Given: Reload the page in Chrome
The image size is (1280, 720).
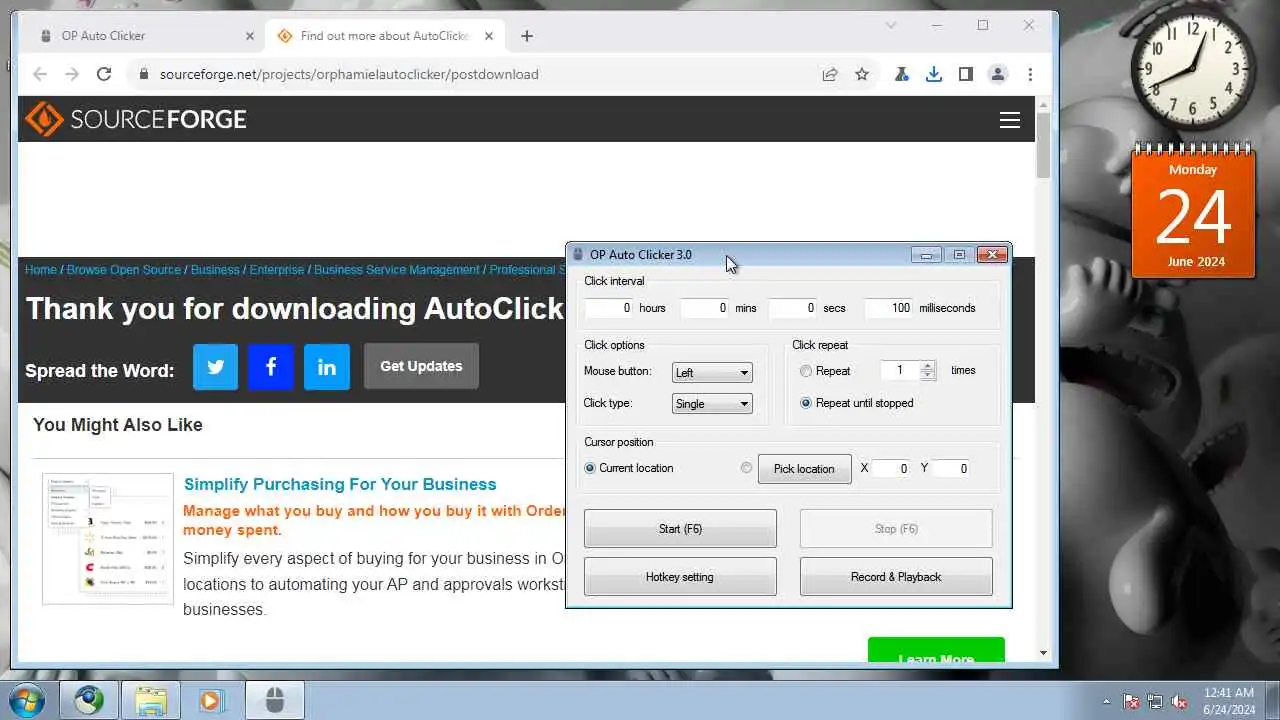Looking at the screenshot, I should point(104,74).
